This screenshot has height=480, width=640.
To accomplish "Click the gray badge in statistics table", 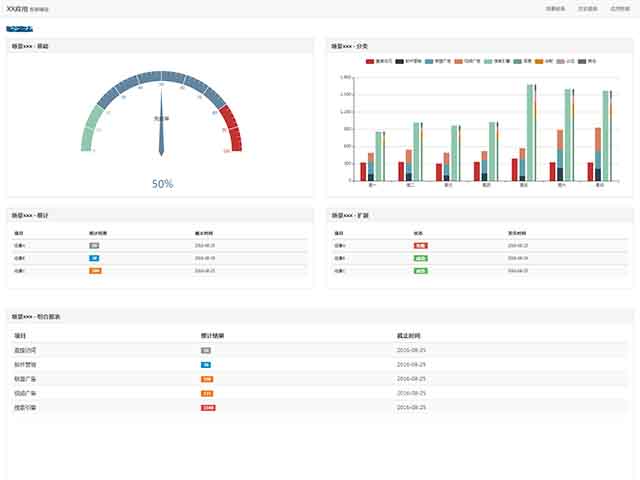I will (94, 245).
